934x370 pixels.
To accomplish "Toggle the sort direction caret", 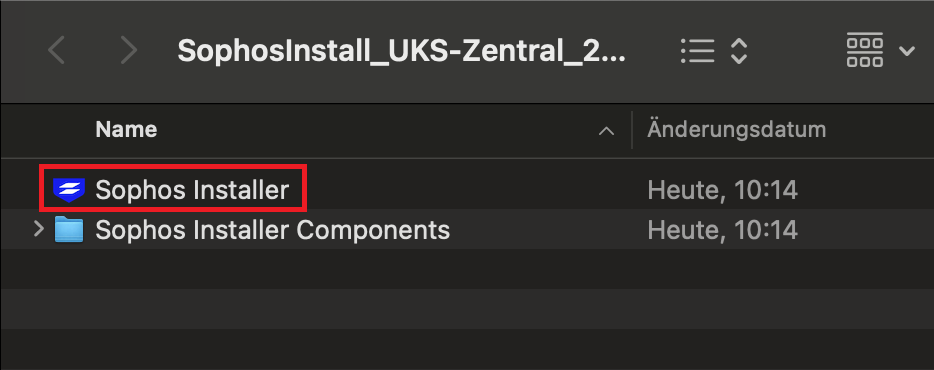I will click(x=606, y=131).
